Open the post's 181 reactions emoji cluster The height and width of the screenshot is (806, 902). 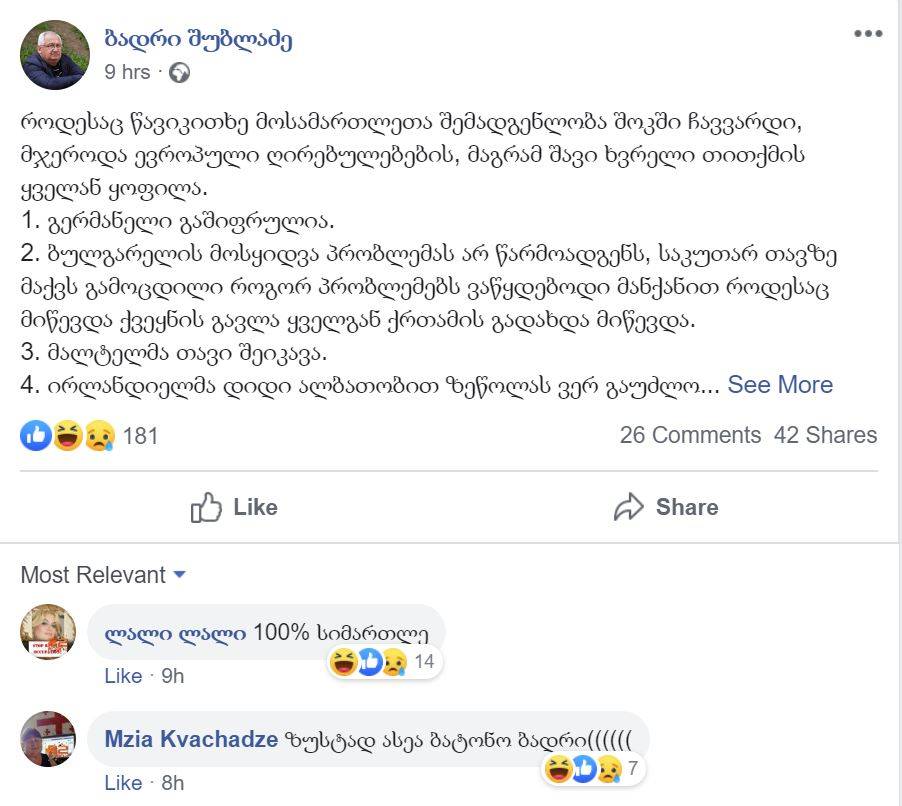click(x=68, y=435)
